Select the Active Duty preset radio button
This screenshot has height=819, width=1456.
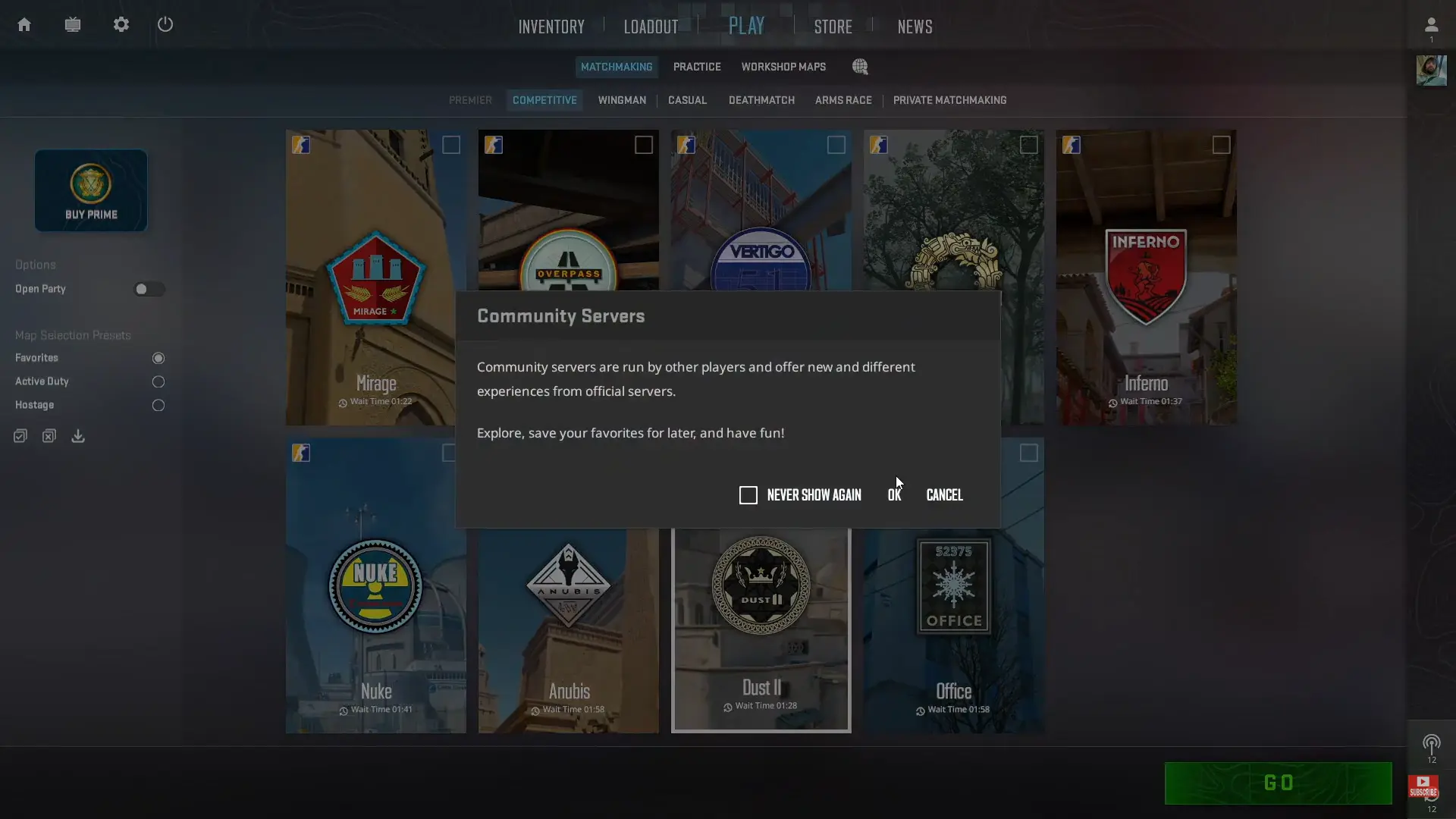(x=158, y=381)
